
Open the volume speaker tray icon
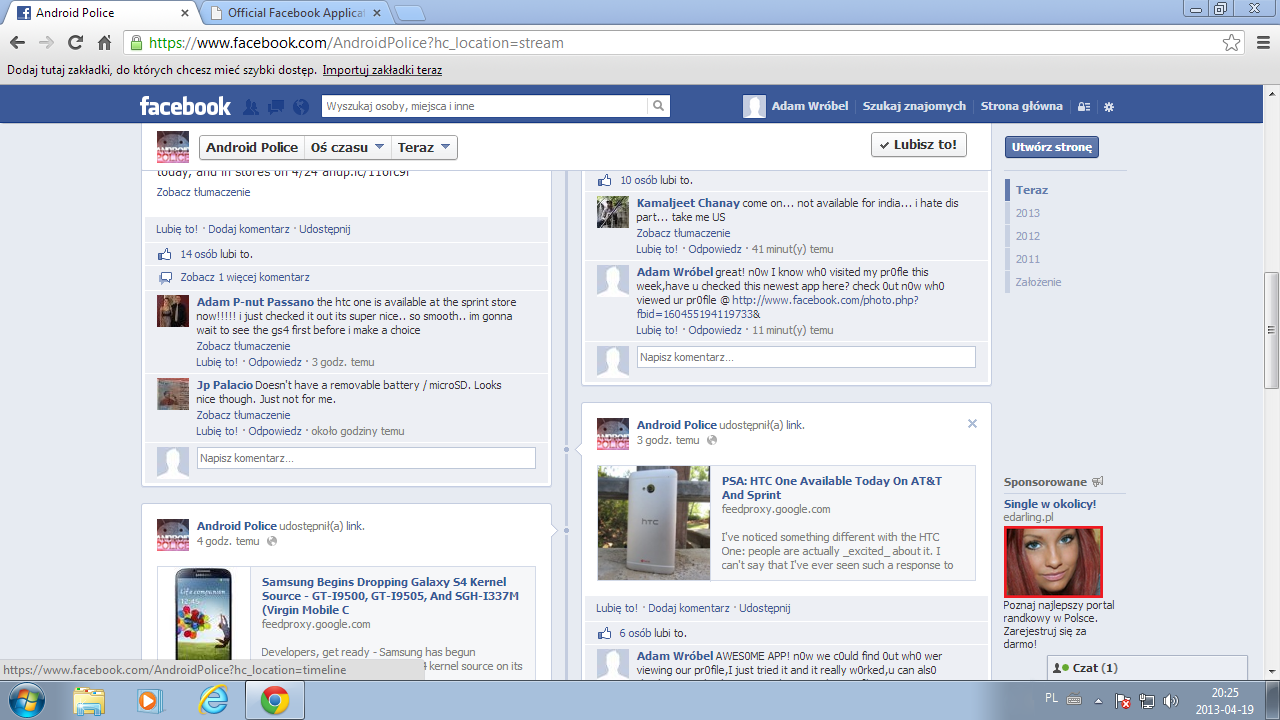pyautogui.click(x=1171, y=701)
